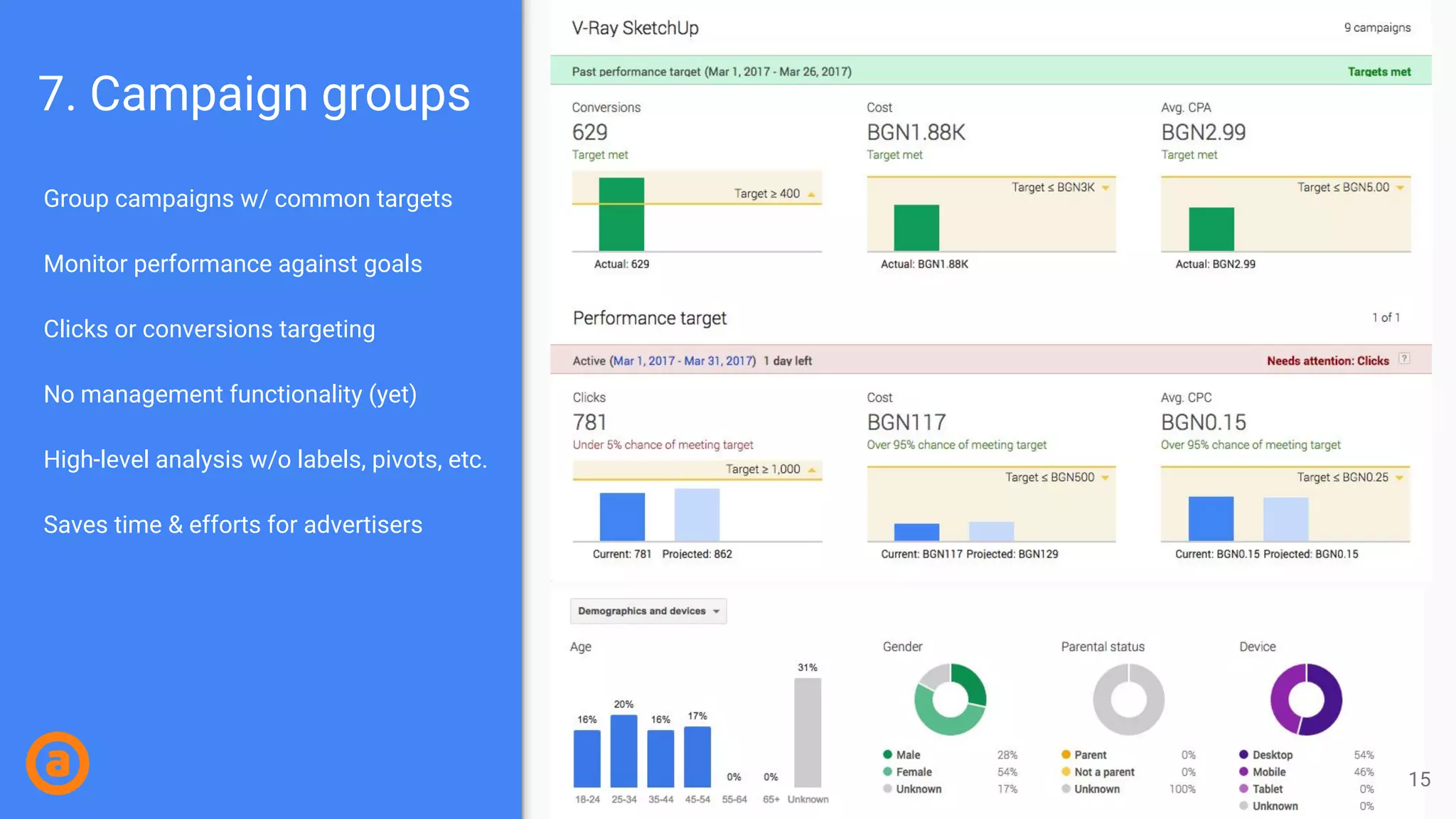Click the '1 of 1' pagination text
Image resolution: width=1456 pixels, height=819 pixels.
tap(1386, 318)
